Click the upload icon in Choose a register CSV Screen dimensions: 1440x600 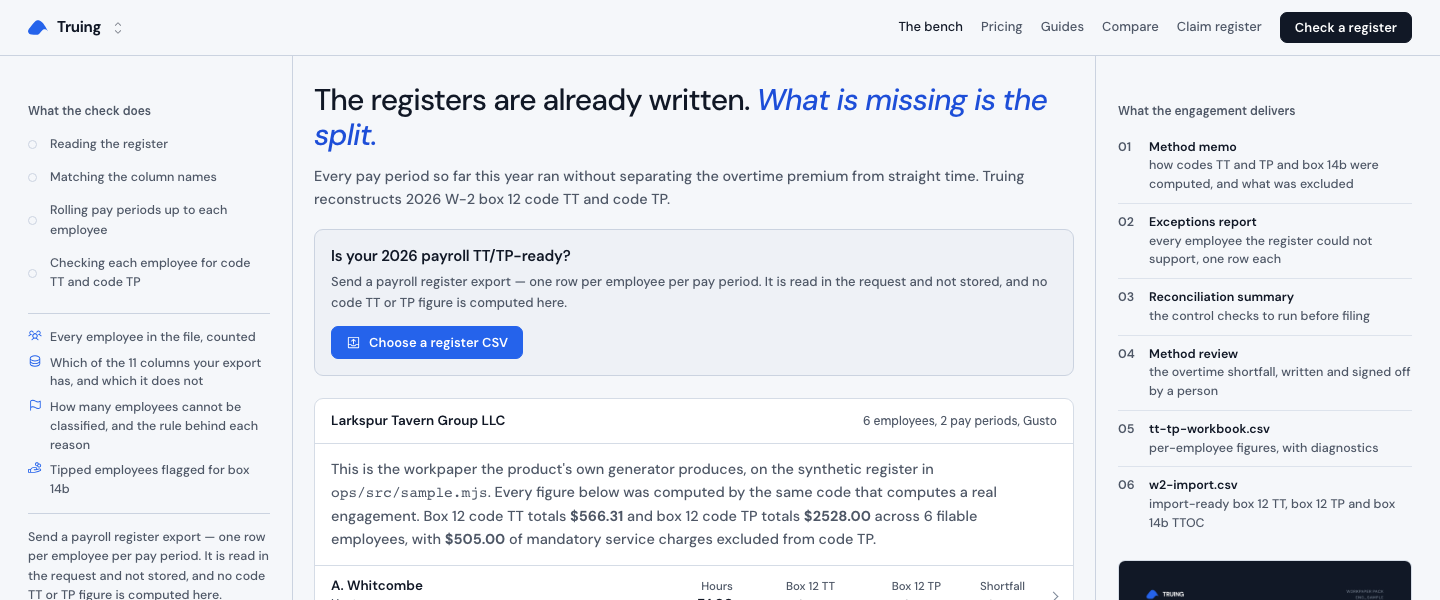pyautogui.click(x=353, y=342)
